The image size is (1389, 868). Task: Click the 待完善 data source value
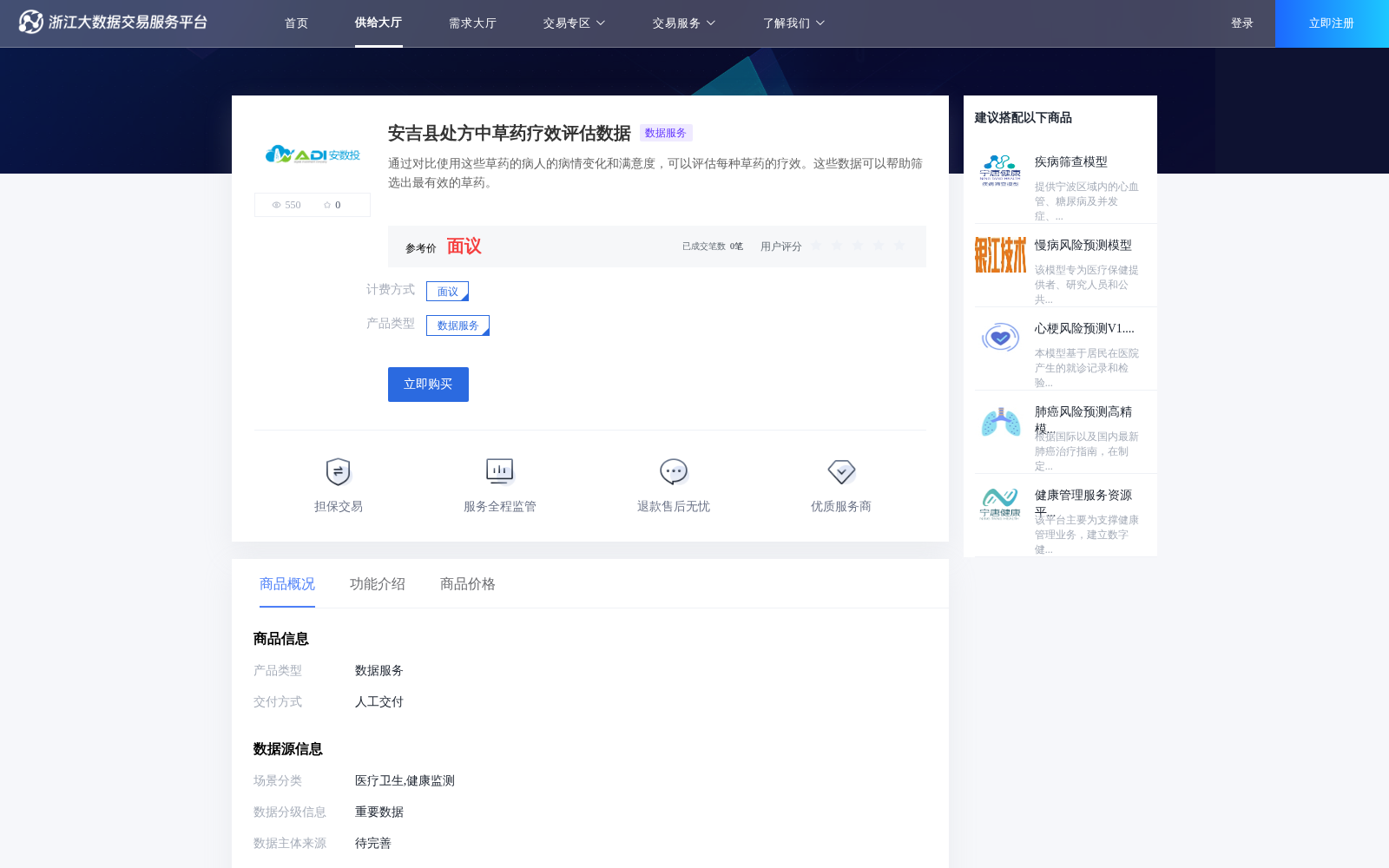pyautogui.click(x=373, y=844)
